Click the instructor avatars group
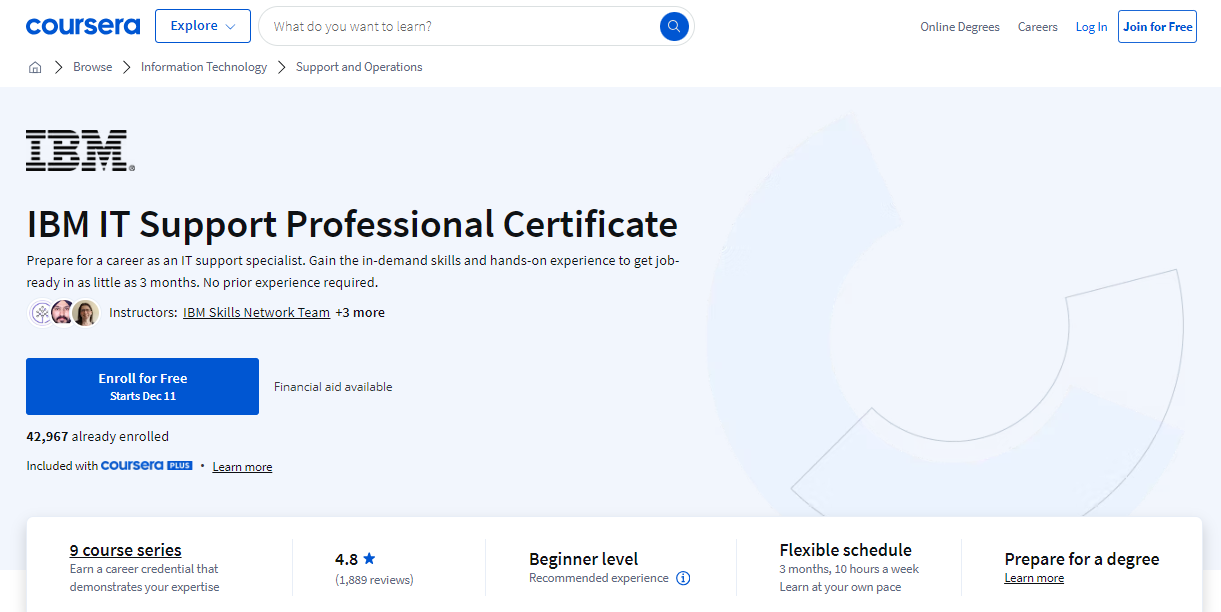Image resolution: width=1221 pixels, height=612 pixels. (64, 313)
